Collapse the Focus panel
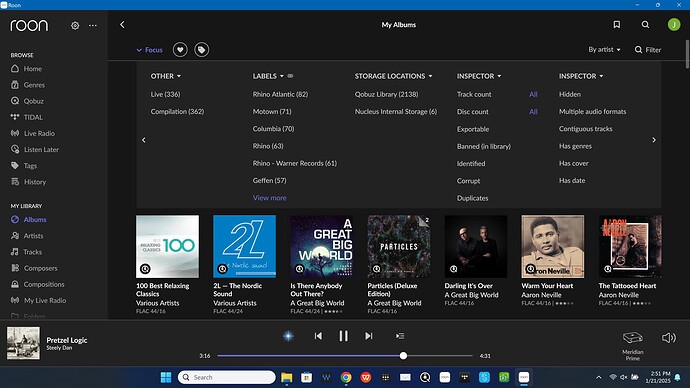Screen dimensions: 690x388 [x=150, y=50]
